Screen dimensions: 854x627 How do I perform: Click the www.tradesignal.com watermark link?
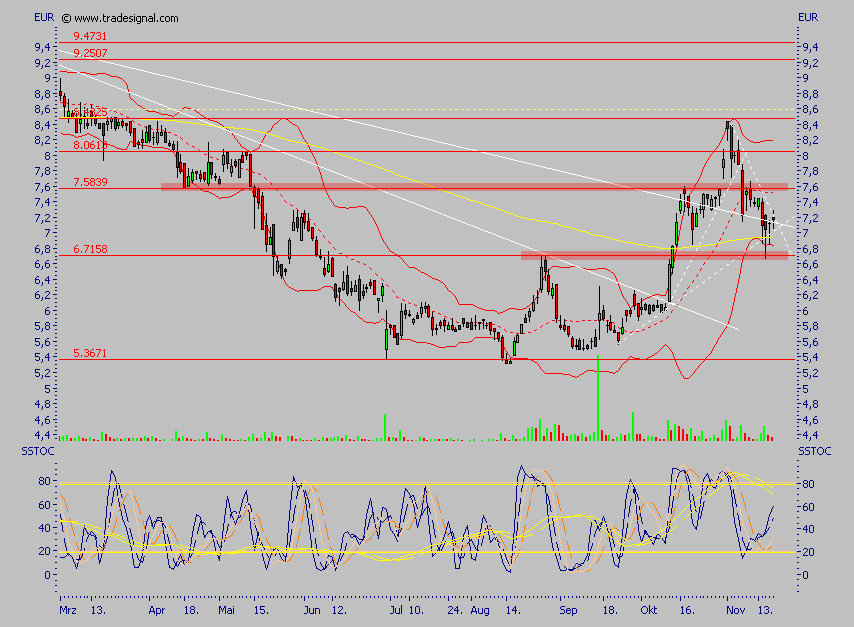tap(127, 18)
